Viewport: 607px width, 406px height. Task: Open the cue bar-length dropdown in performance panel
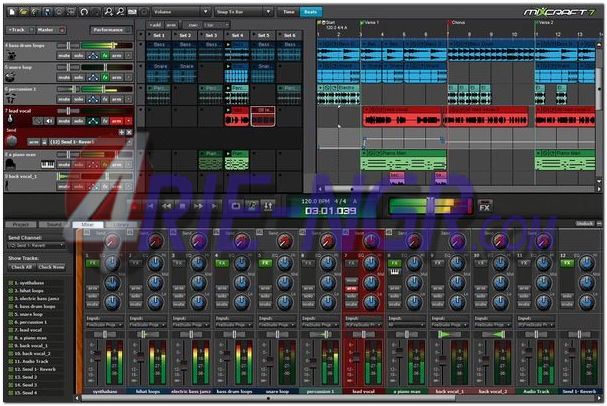tap(216, 25)
